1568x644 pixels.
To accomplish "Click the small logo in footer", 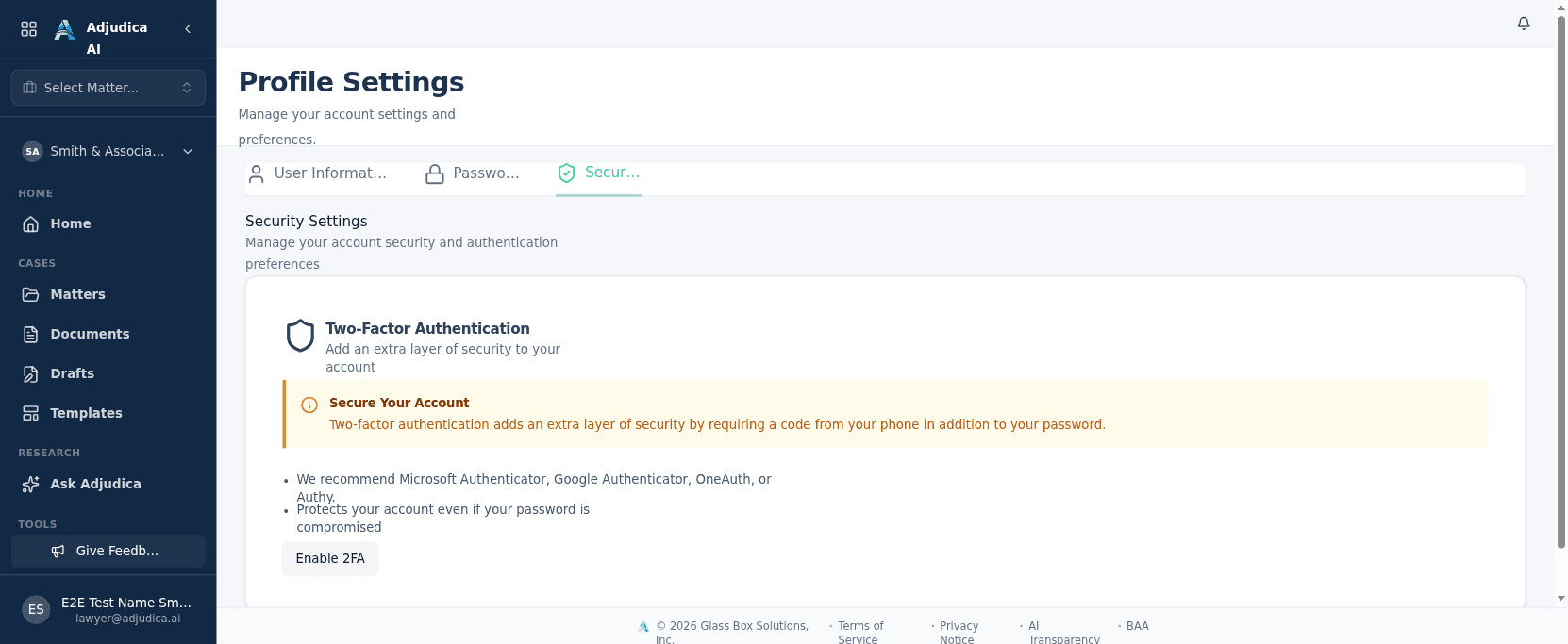I will tap(643, 626).
